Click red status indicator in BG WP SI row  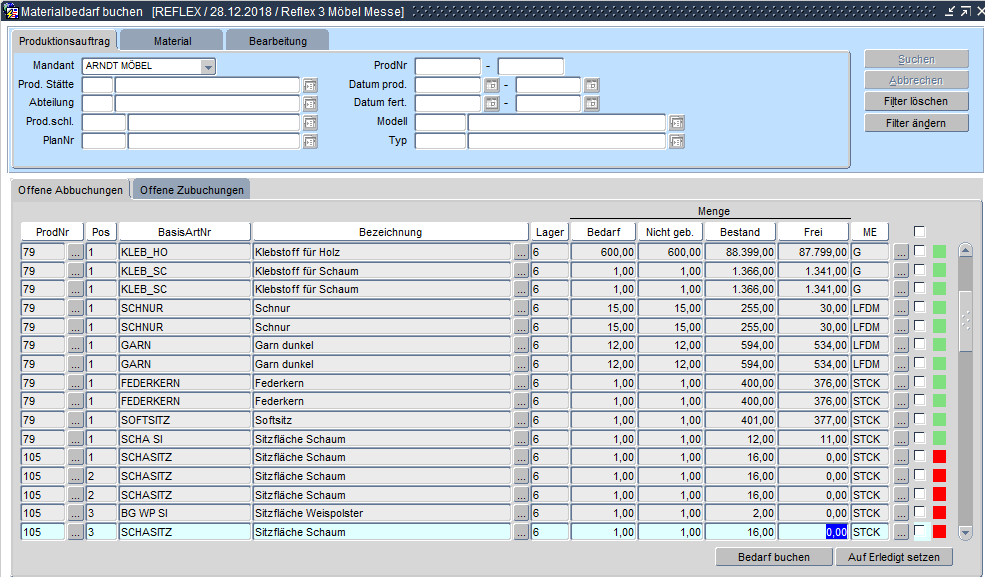coord(939,513)
